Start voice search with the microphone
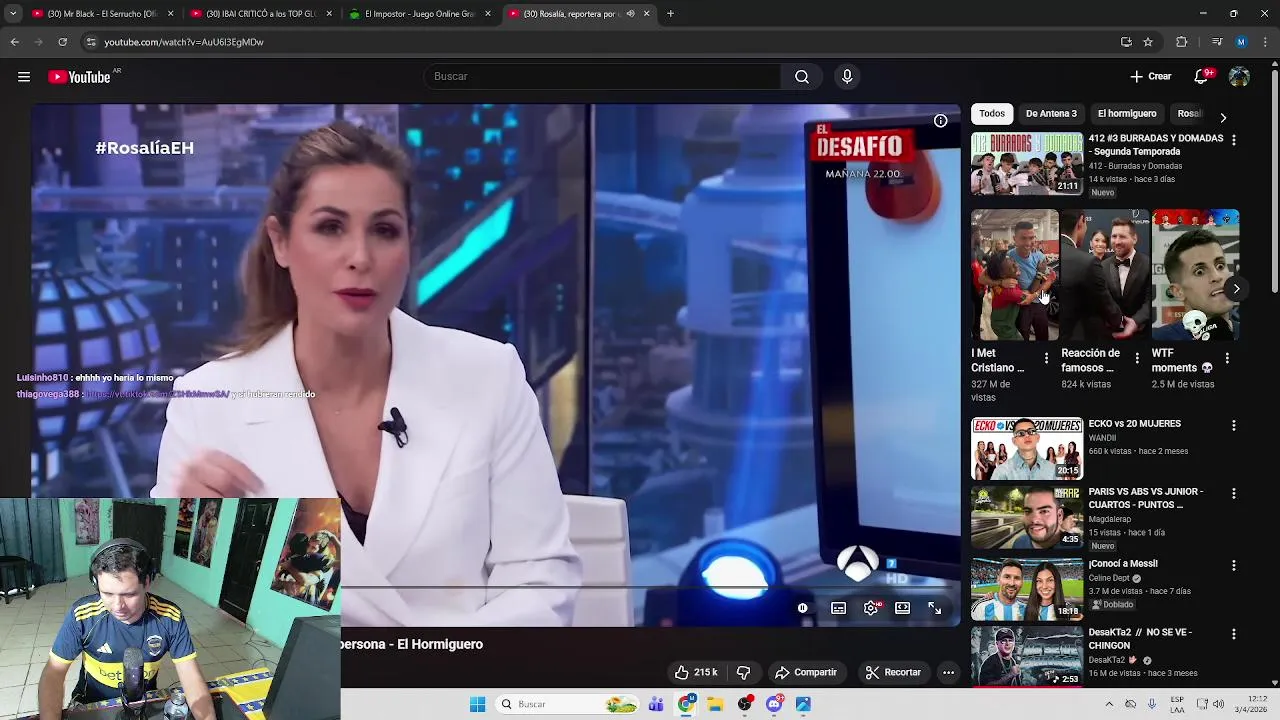The image size is (1280, 720). pyautogui.click(x=847, y=77)
